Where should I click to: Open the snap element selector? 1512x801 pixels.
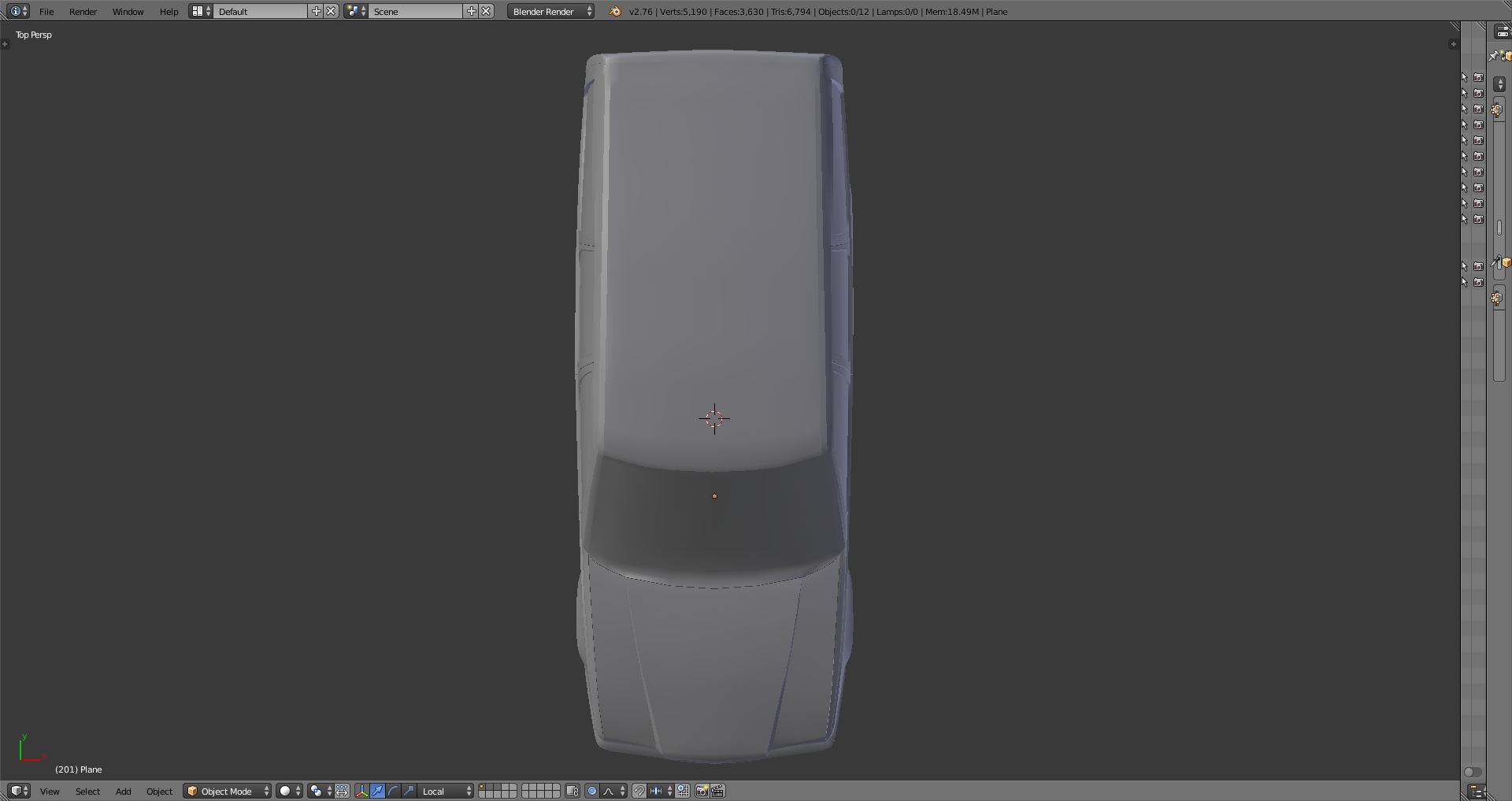661,791
